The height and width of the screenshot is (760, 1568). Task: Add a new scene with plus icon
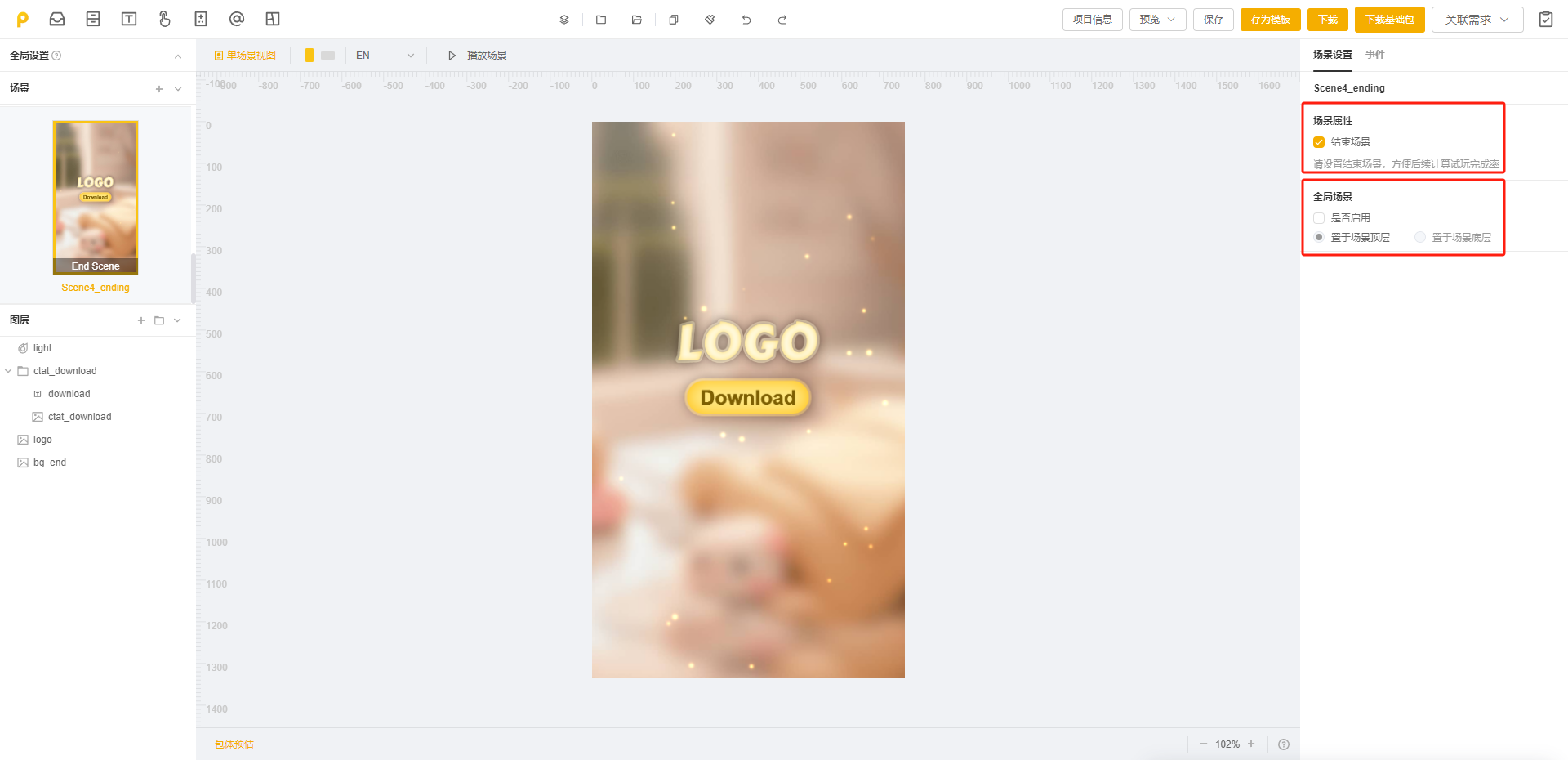click(159, 88)
